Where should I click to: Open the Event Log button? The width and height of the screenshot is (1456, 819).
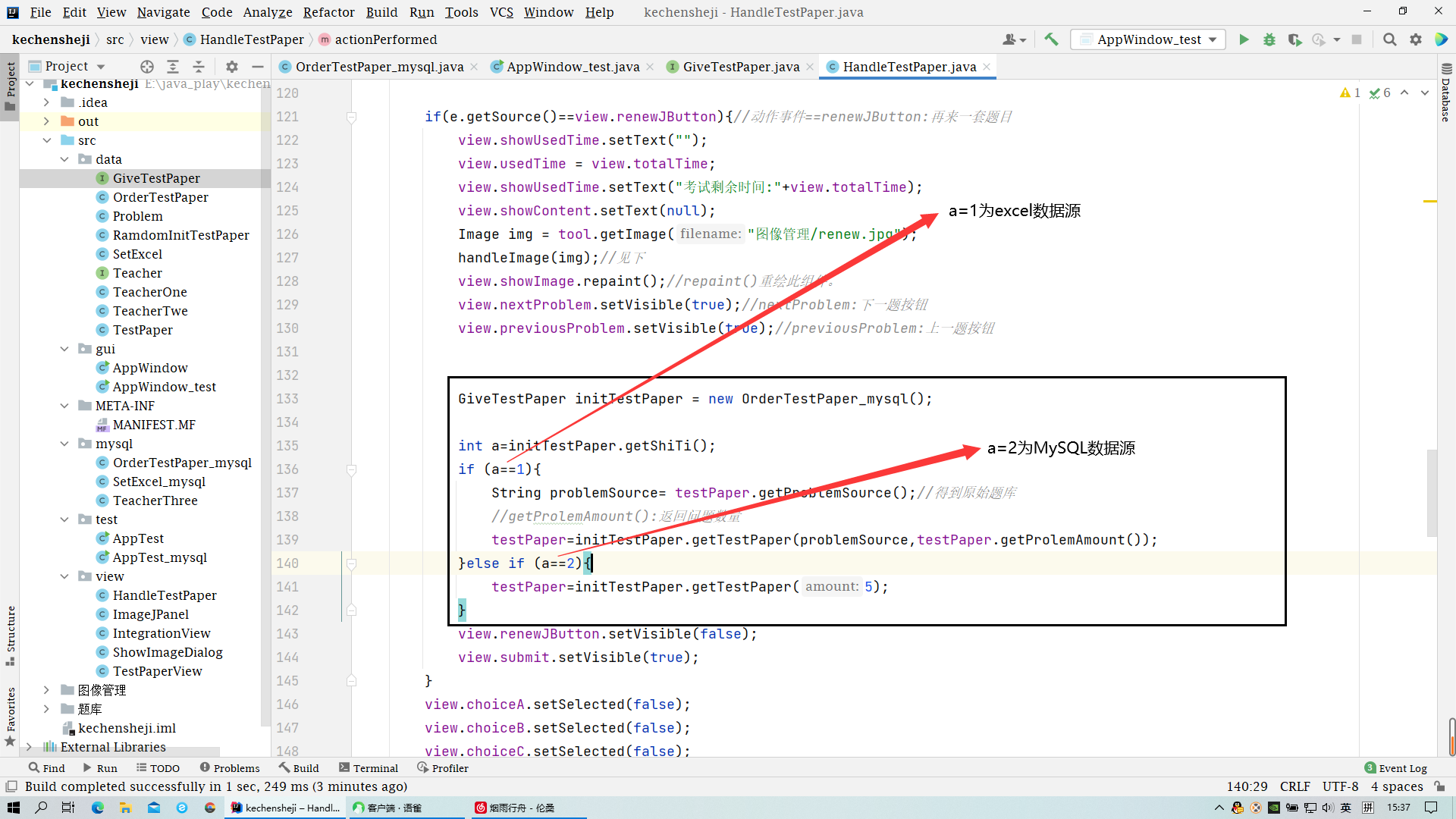[1395, 768]
